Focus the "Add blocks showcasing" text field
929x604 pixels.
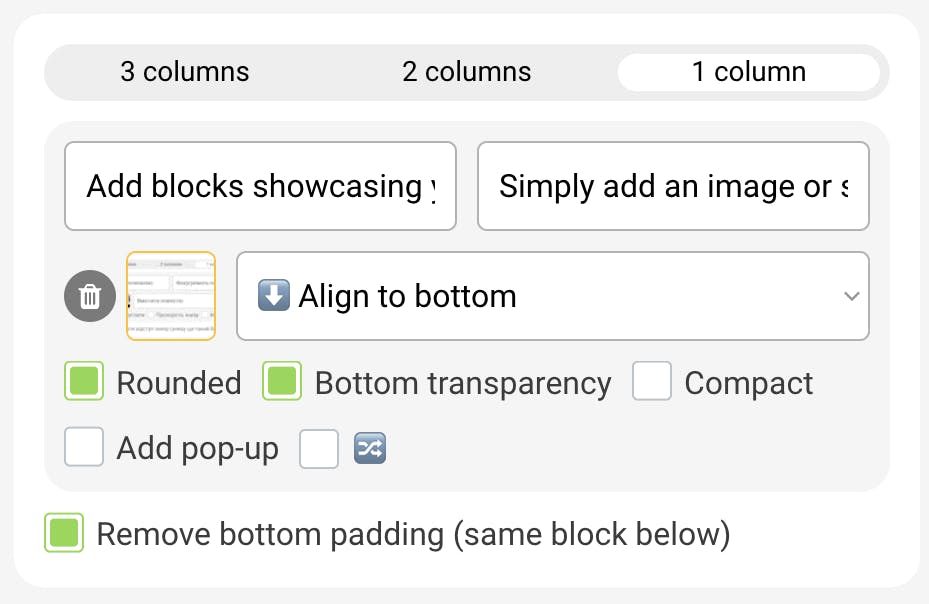pos(260,186)
